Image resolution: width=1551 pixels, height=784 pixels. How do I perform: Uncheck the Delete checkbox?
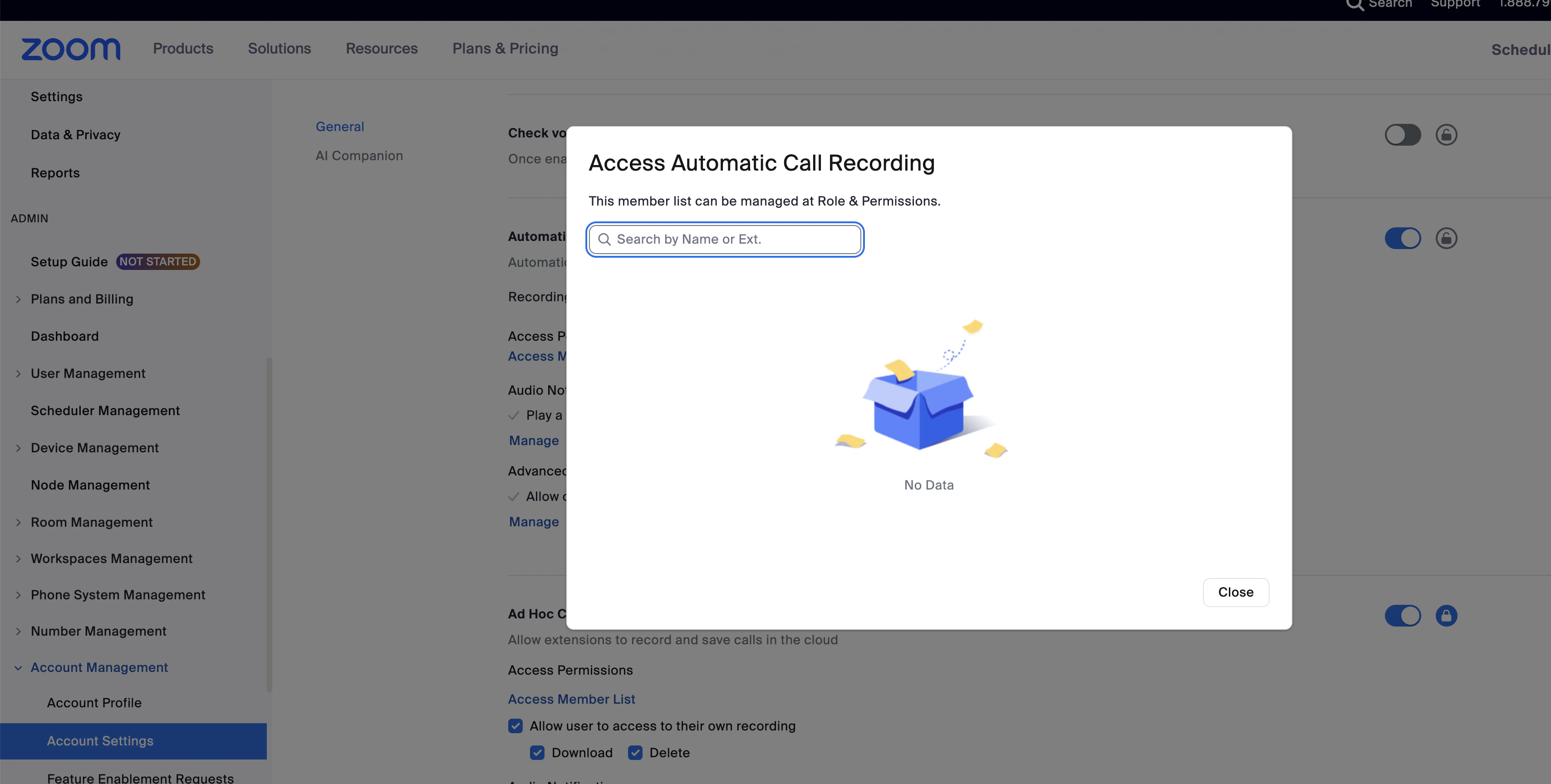click(x=635, y=753)
